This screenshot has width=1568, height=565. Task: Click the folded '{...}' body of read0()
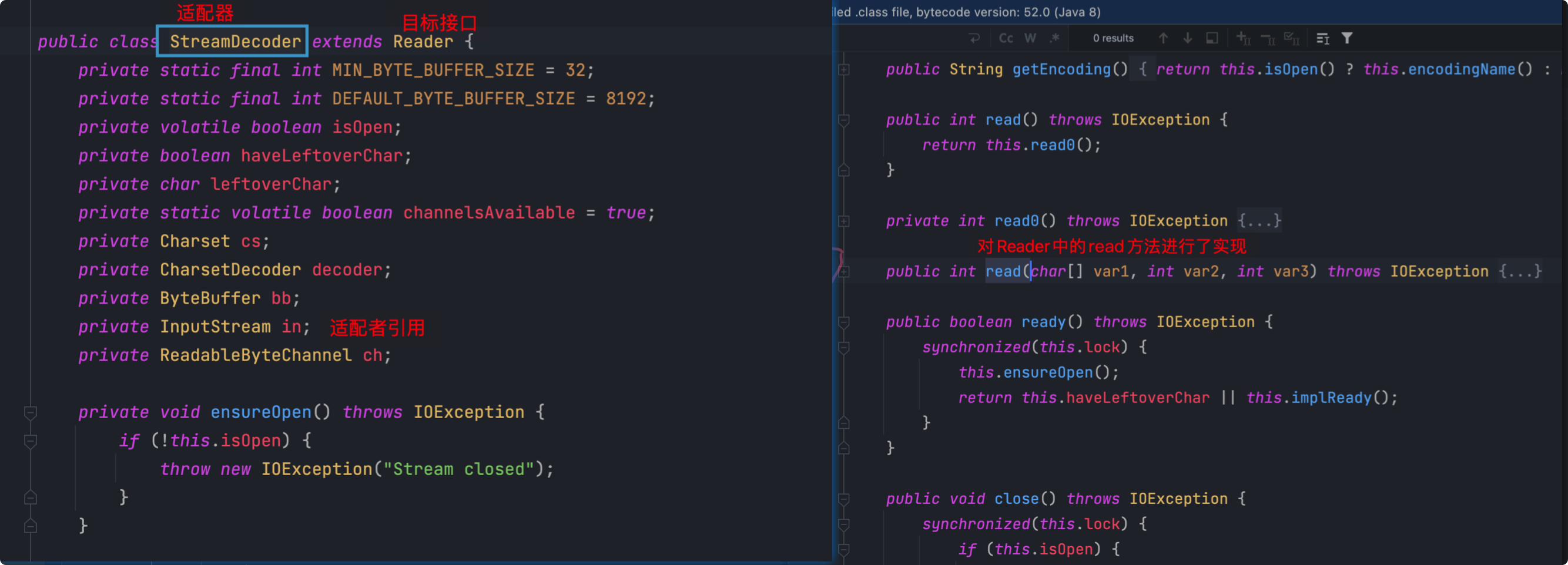click(1259, 221)
